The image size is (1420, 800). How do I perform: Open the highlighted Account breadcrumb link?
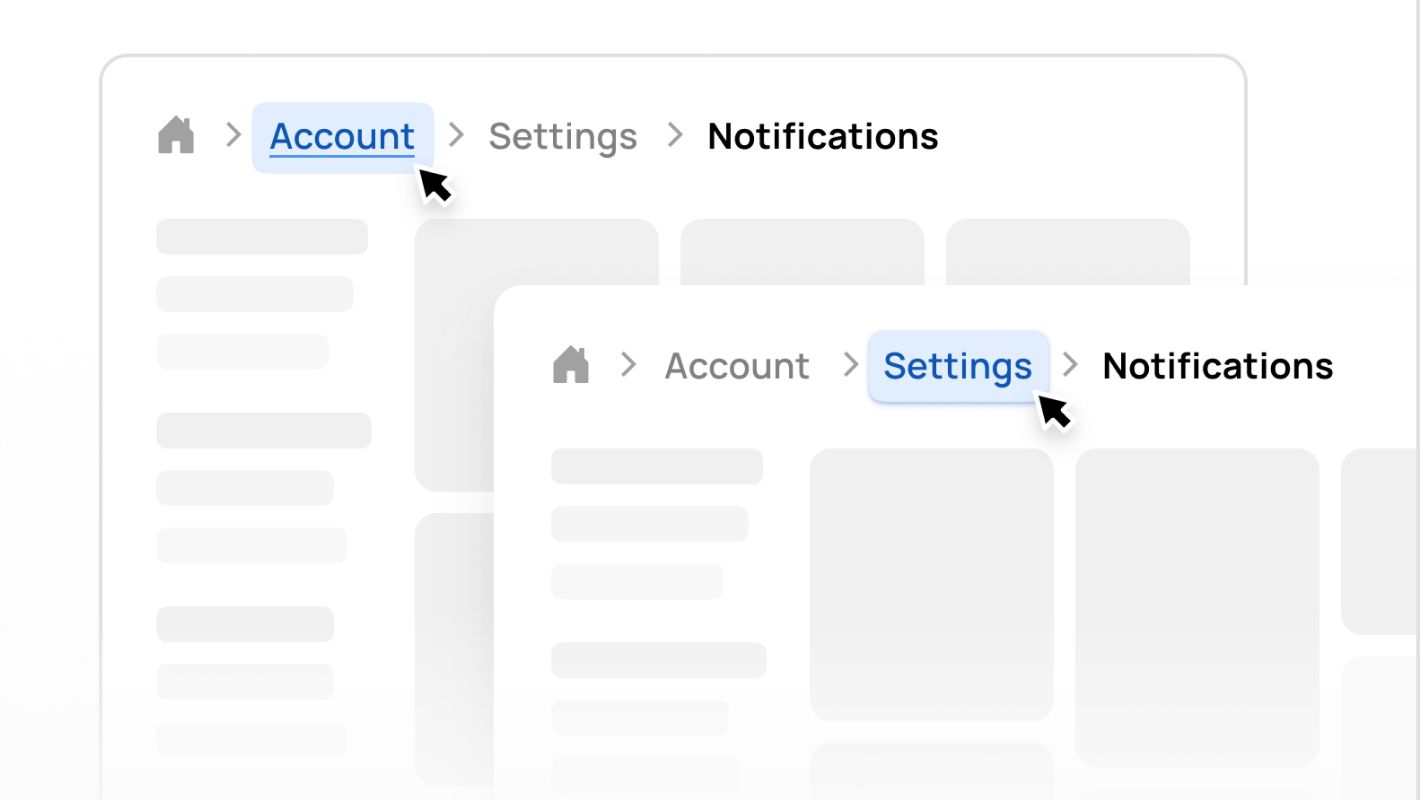point(342,137)
